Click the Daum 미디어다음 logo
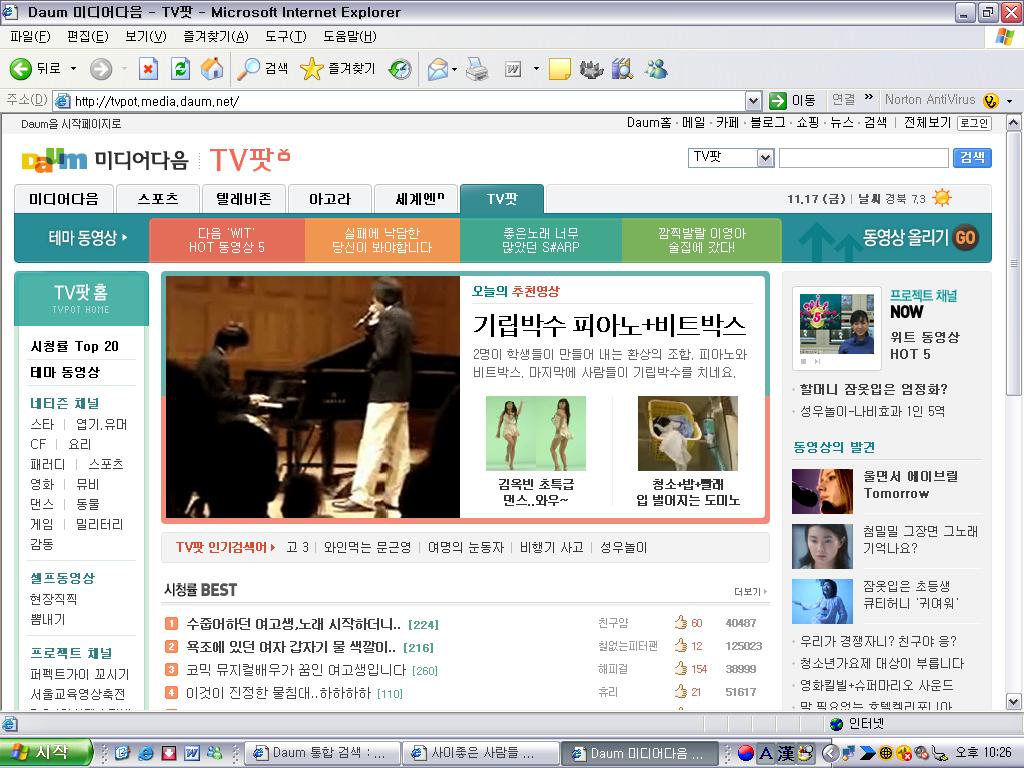Screen dimensions: 1024x768 [x=104, y=160]
